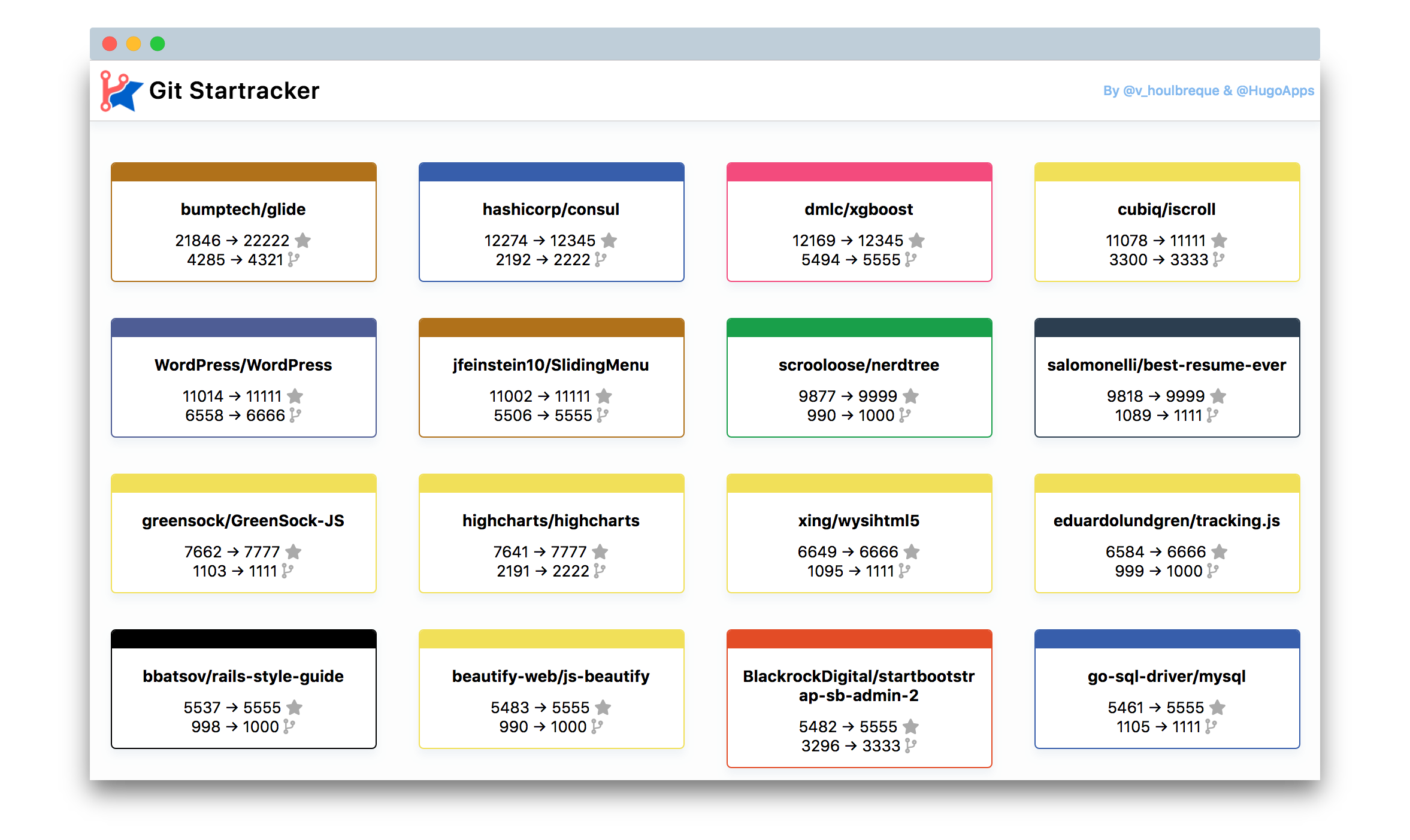1410x840 pixels.
Task: Click the star icon on highcharts/highcharts card
Action: click(600, 551)
